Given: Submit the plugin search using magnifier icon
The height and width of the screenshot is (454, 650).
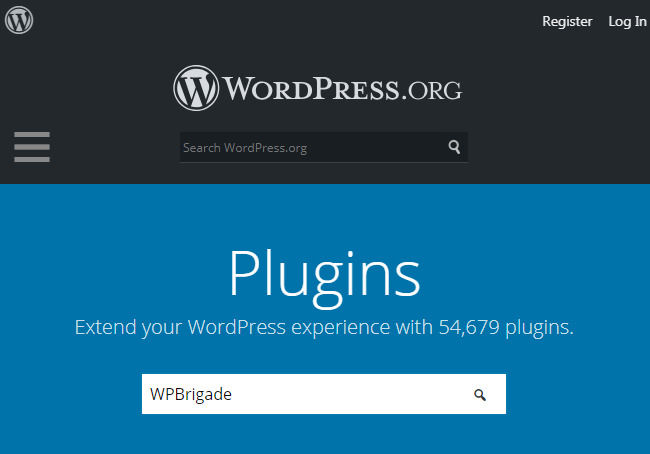Looking at the screenshot, I should pos(480,394).
